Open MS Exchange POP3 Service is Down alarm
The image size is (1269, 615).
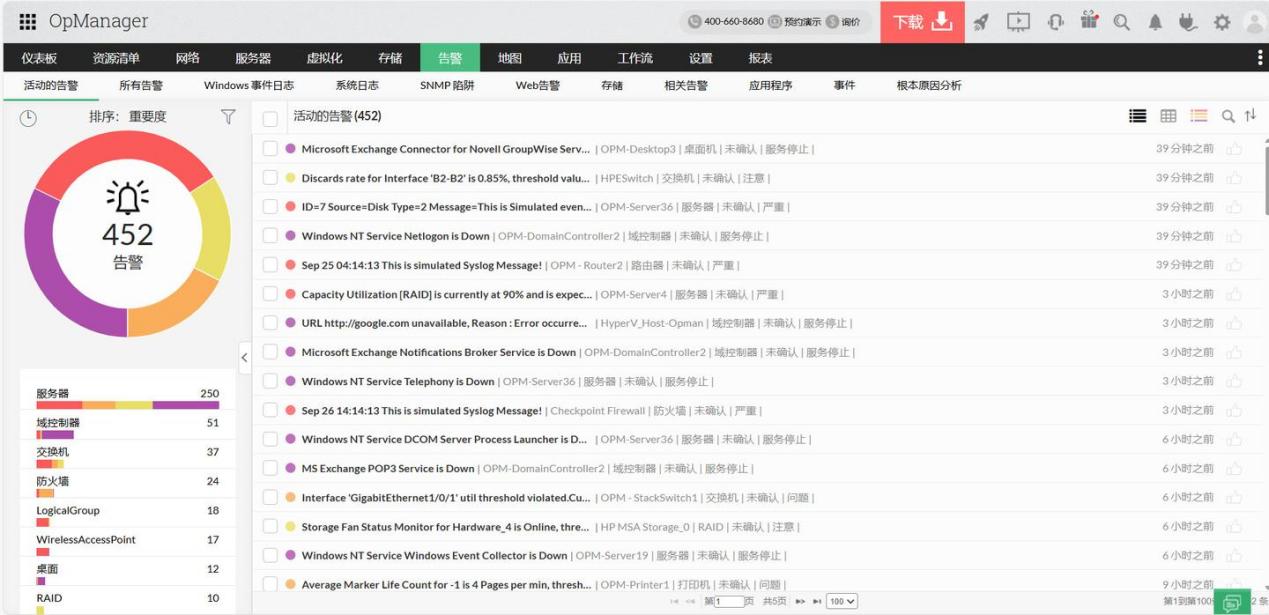(x=388, y=468)
